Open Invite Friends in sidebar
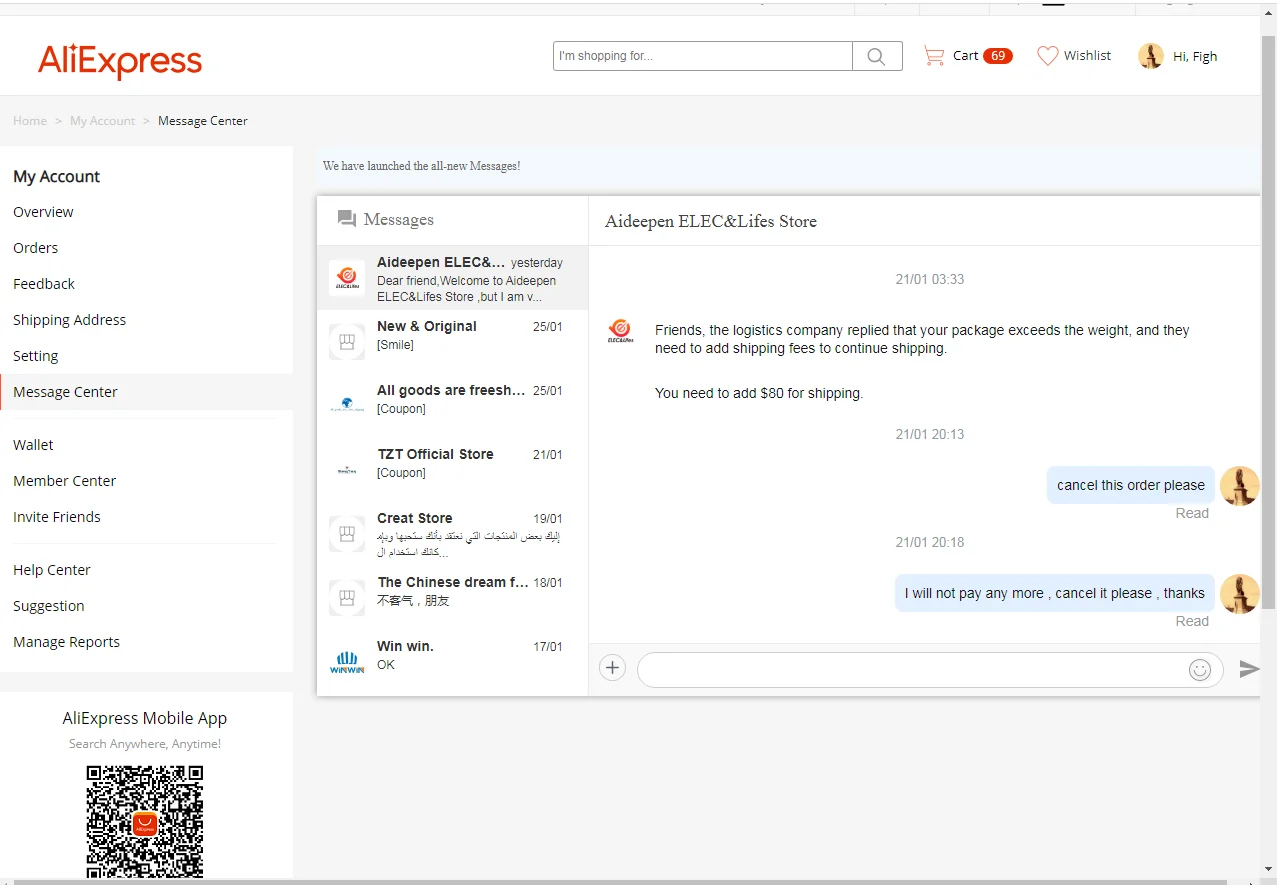 [x=56, y=517]
